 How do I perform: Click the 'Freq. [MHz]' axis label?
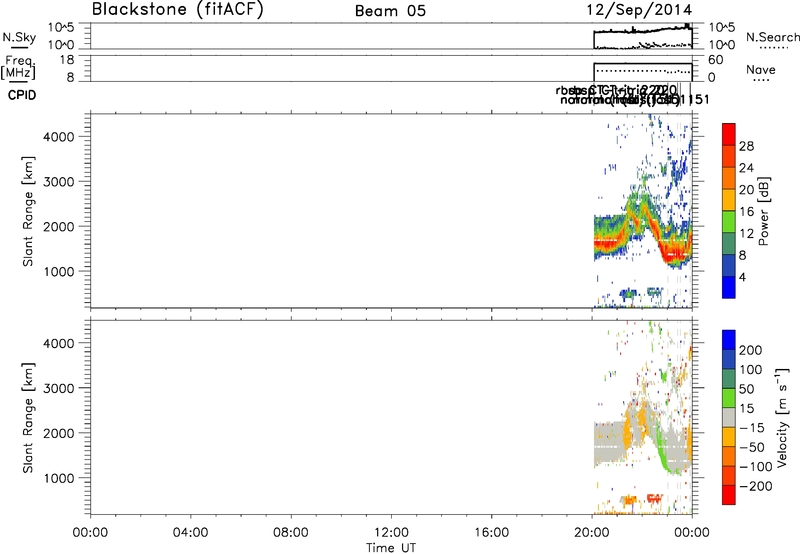[x=18, y=67]
